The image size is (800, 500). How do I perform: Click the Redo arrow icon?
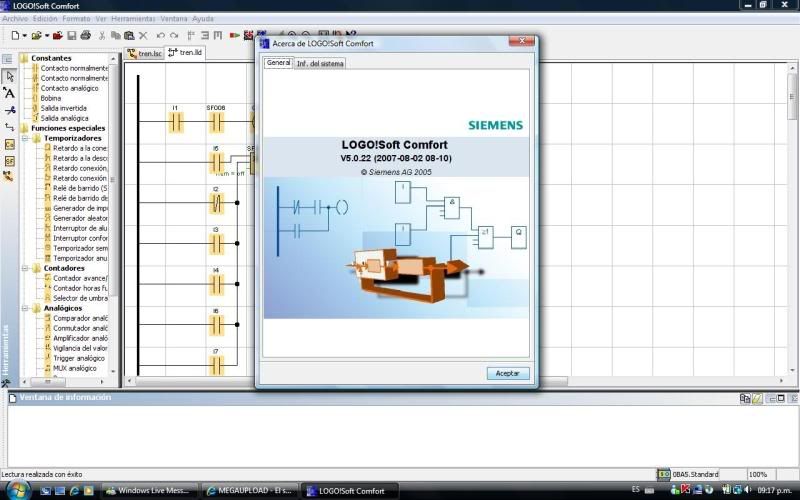tap(174, 35)
